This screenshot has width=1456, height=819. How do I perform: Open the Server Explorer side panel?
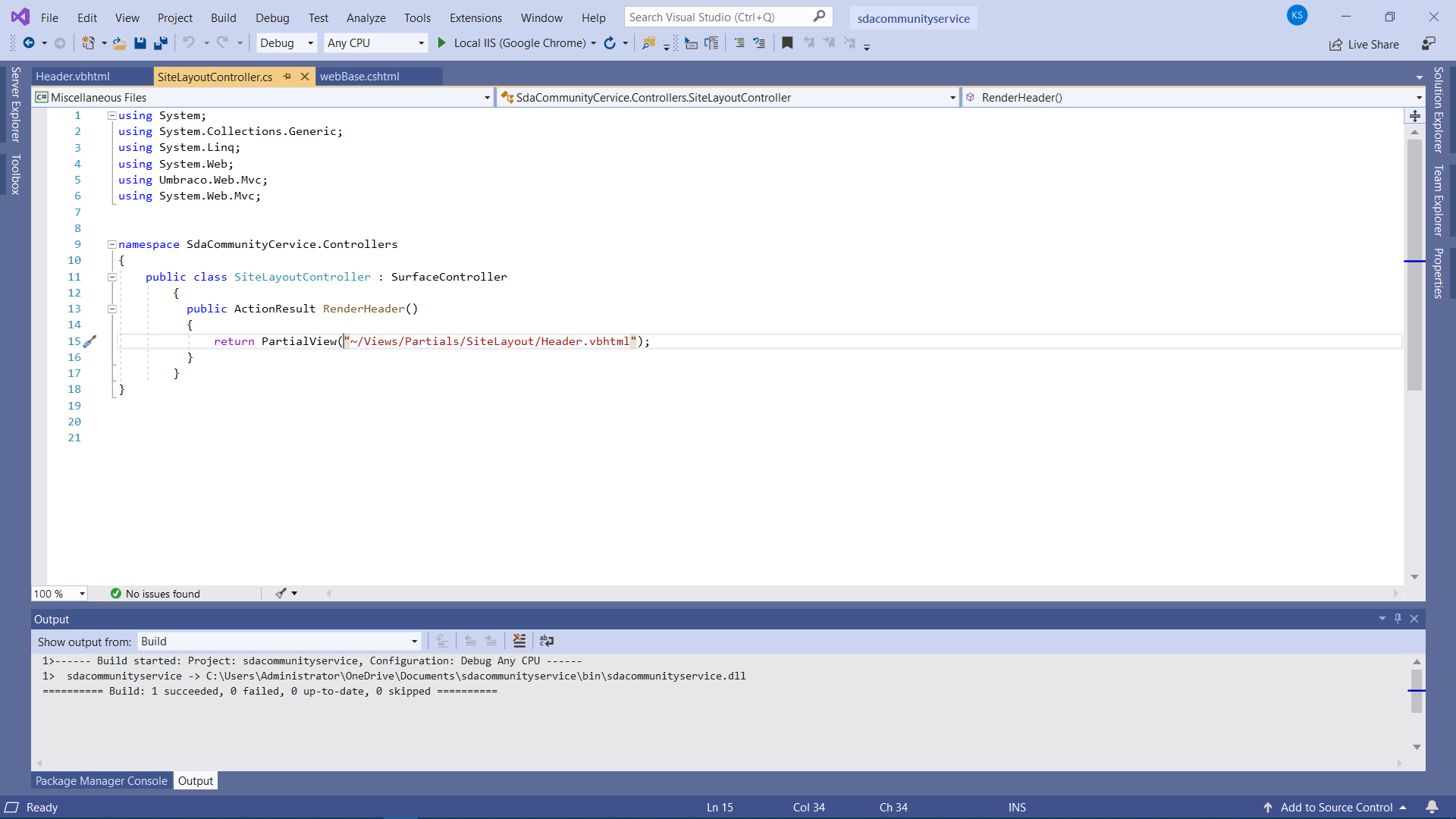click(15, 105)
